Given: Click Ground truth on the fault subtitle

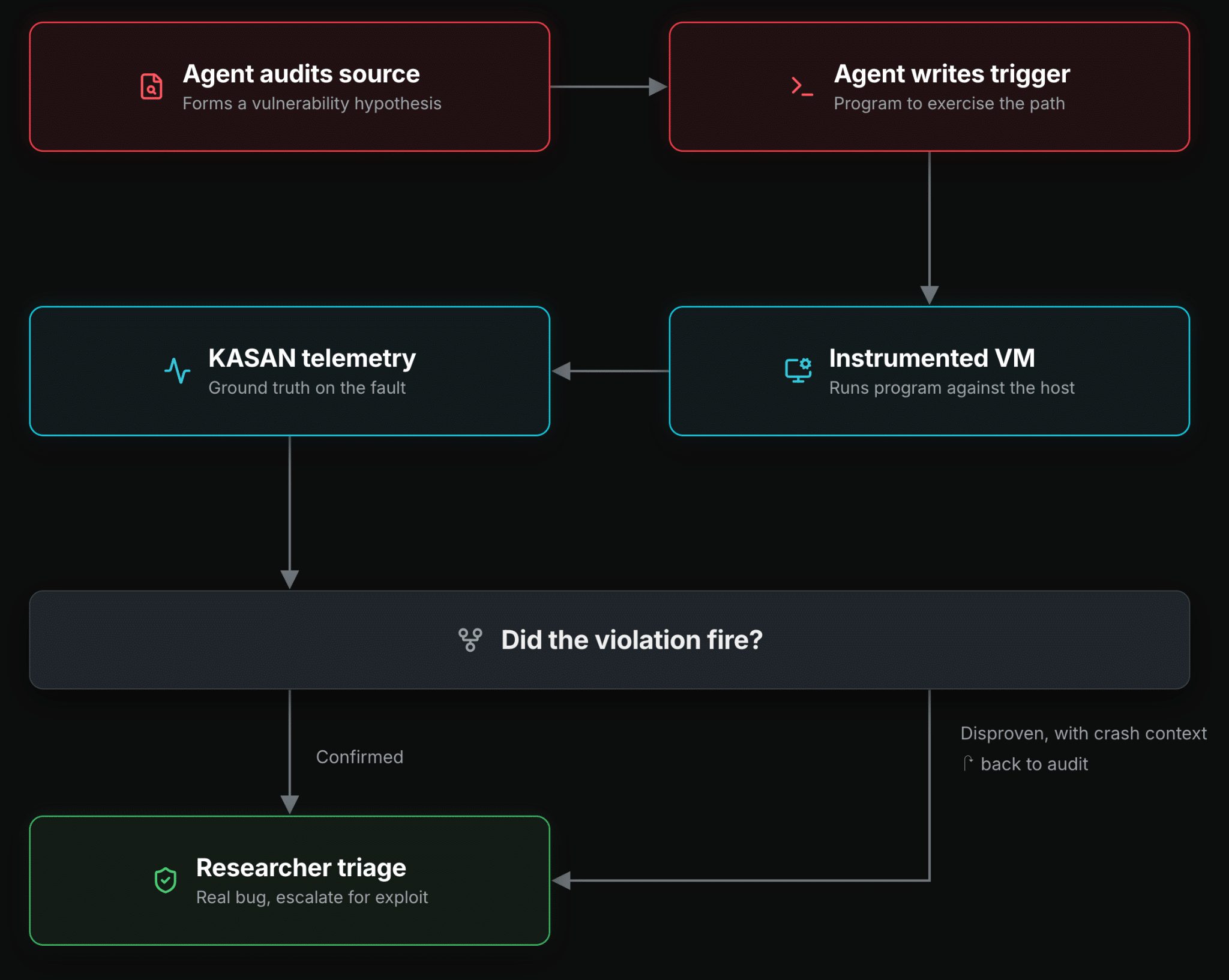Looking at the screenshot, I should click(307, 388).
